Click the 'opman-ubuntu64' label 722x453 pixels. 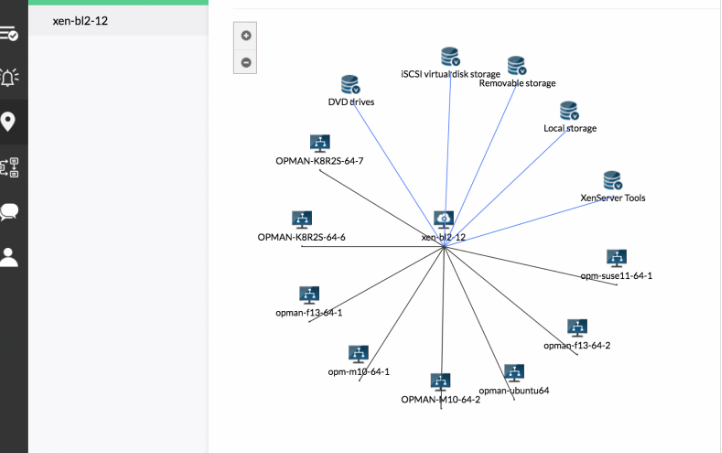pos(513,391)
